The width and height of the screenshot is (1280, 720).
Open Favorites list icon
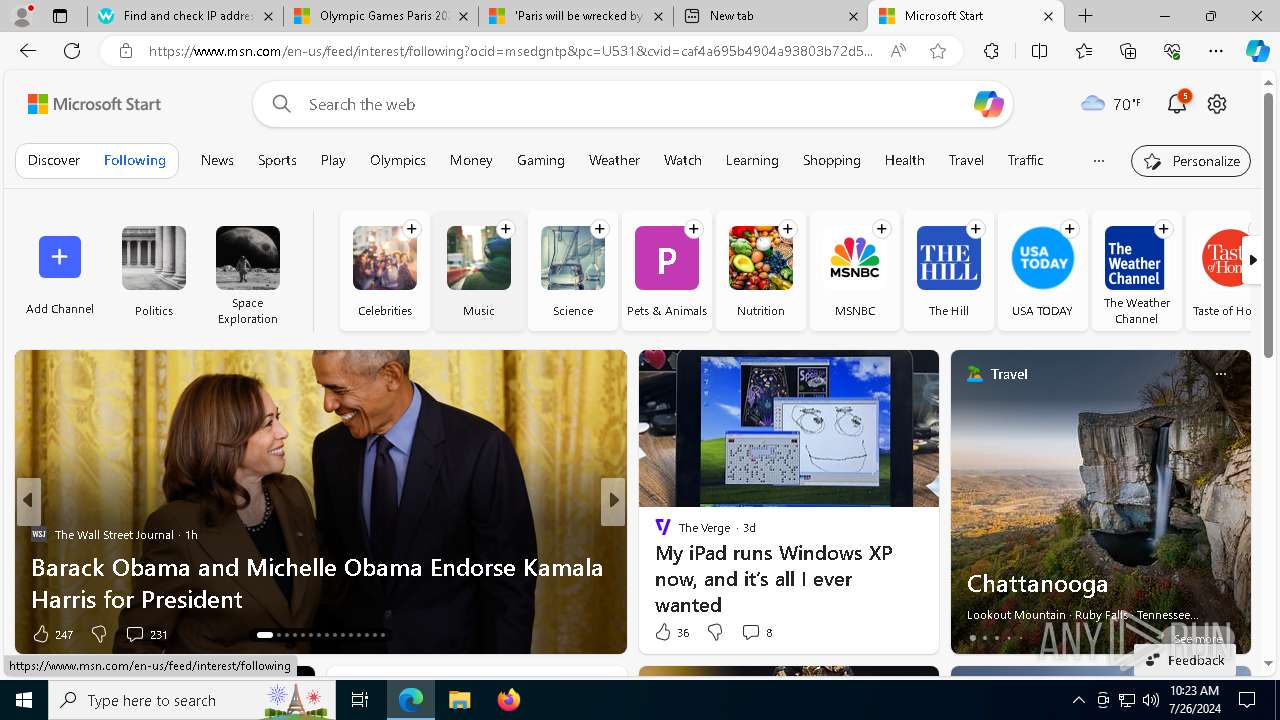1084,51
